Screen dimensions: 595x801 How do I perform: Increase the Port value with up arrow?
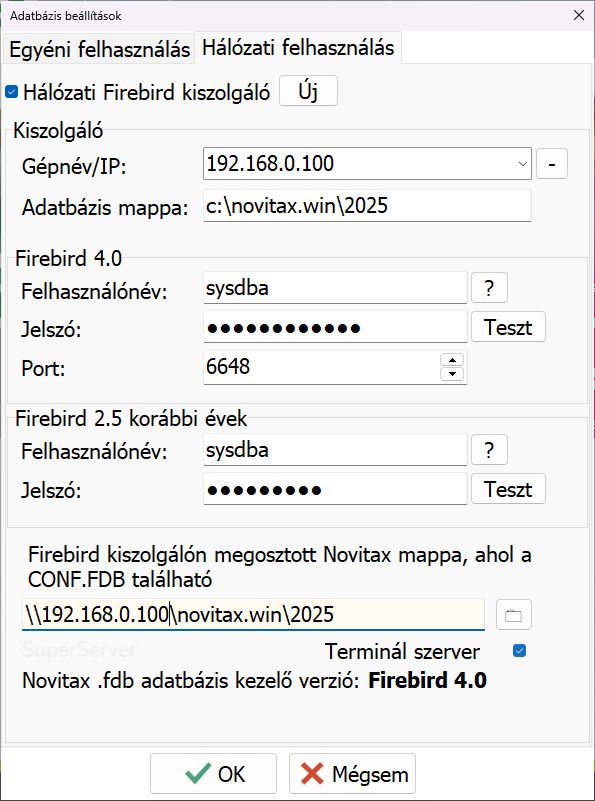point(451,359)
